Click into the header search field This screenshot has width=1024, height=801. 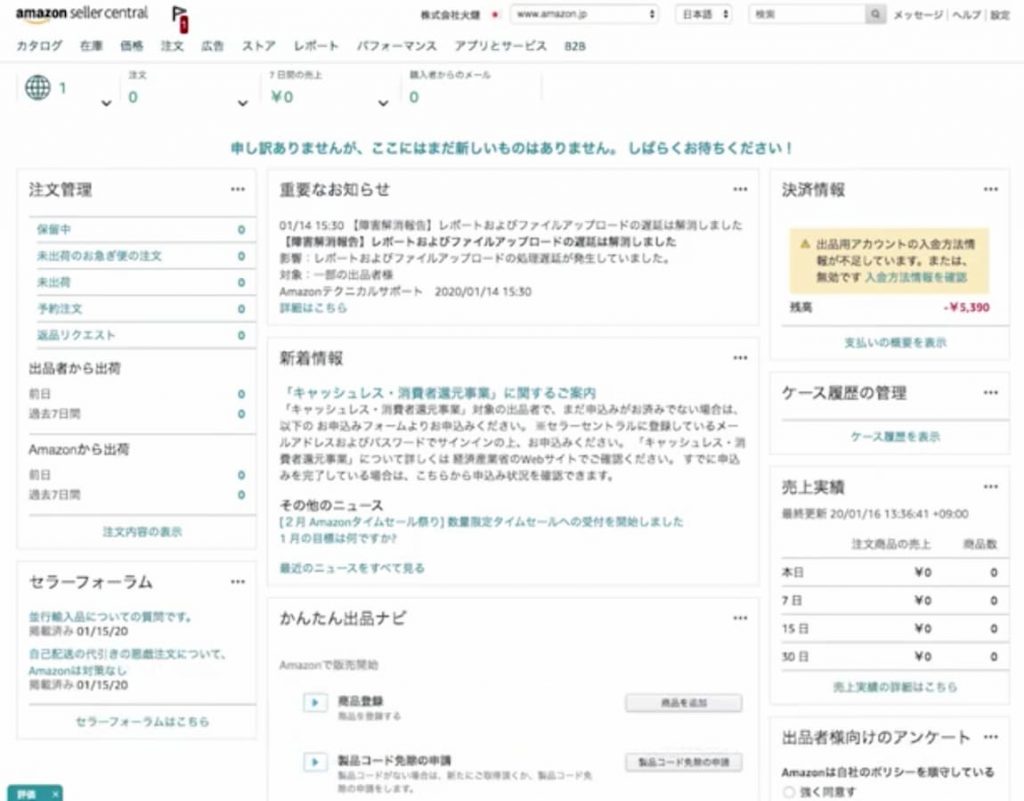point(807,14)
